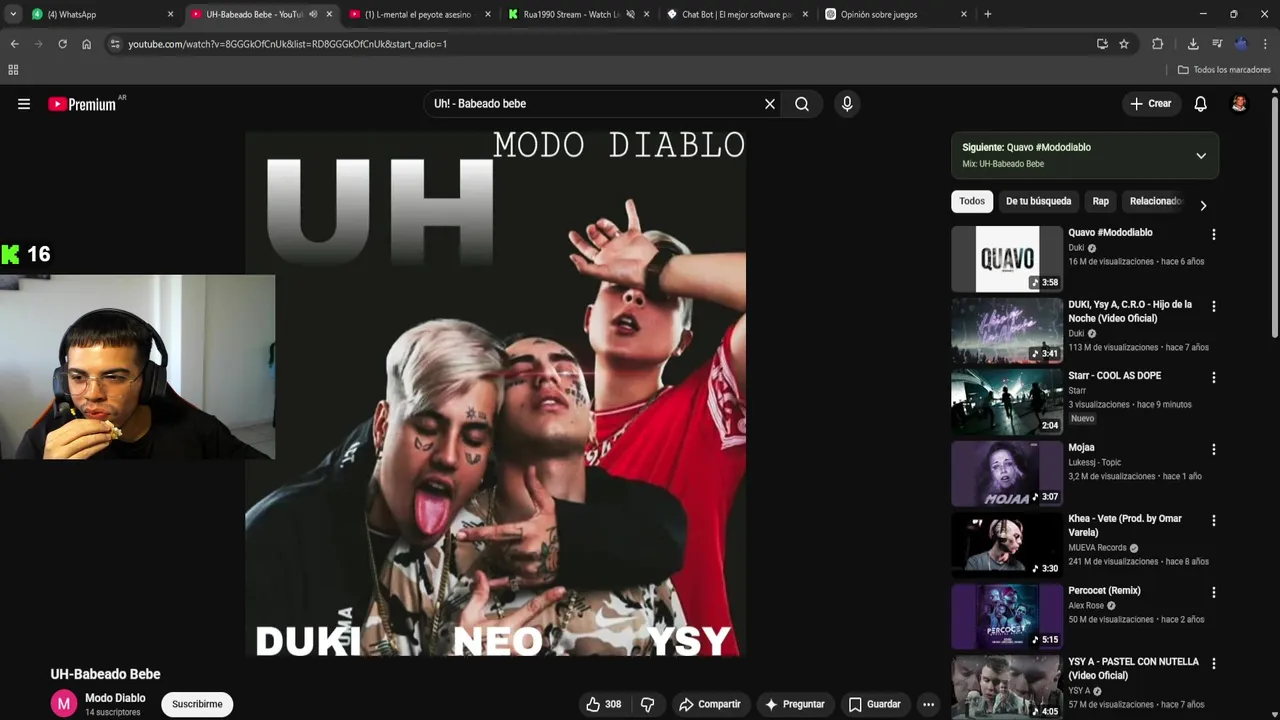Play the Quavo #Mododiablo thumbnail
Viewport: 1280px width, 720px height.
click(x=1007, y=259)
